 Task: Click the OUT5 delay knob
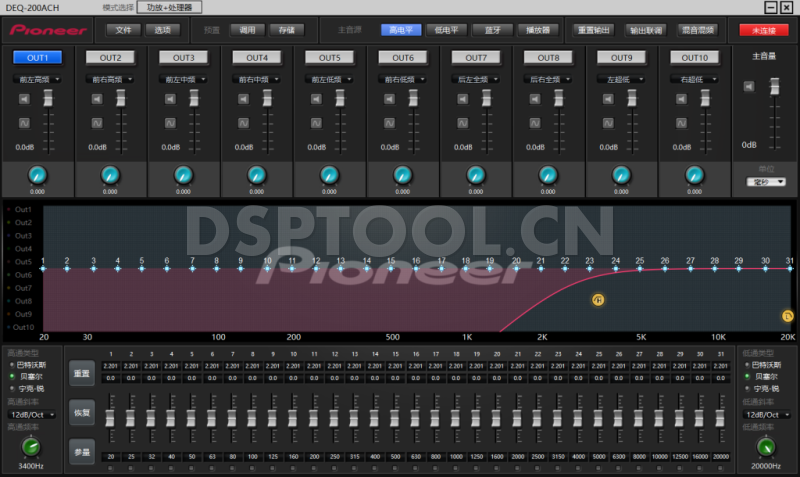click(x=330, y=175)
